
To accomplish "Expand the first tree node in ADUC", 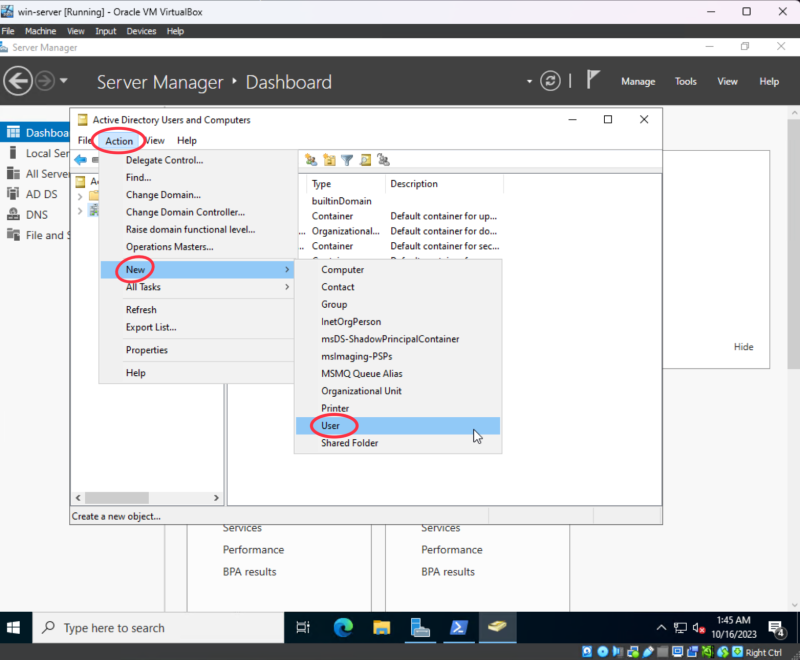I will (x=80, y=196).
